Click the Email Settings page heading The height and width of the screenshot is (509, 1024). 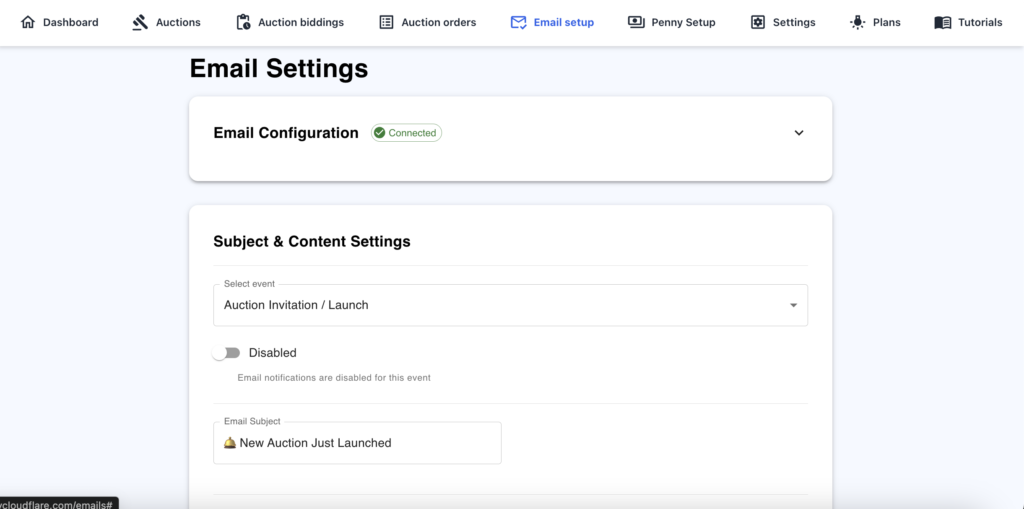pos(279,68)
